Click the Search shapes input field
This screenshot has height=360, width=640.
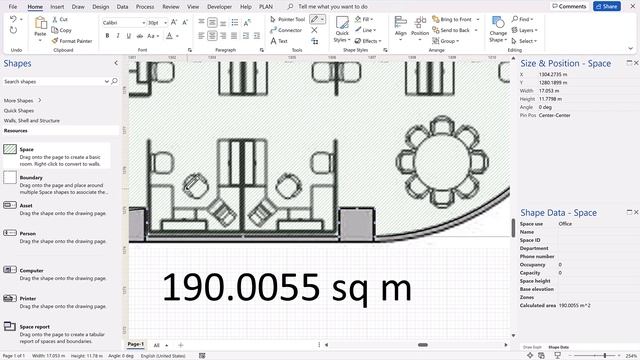[x=54, y=81]
